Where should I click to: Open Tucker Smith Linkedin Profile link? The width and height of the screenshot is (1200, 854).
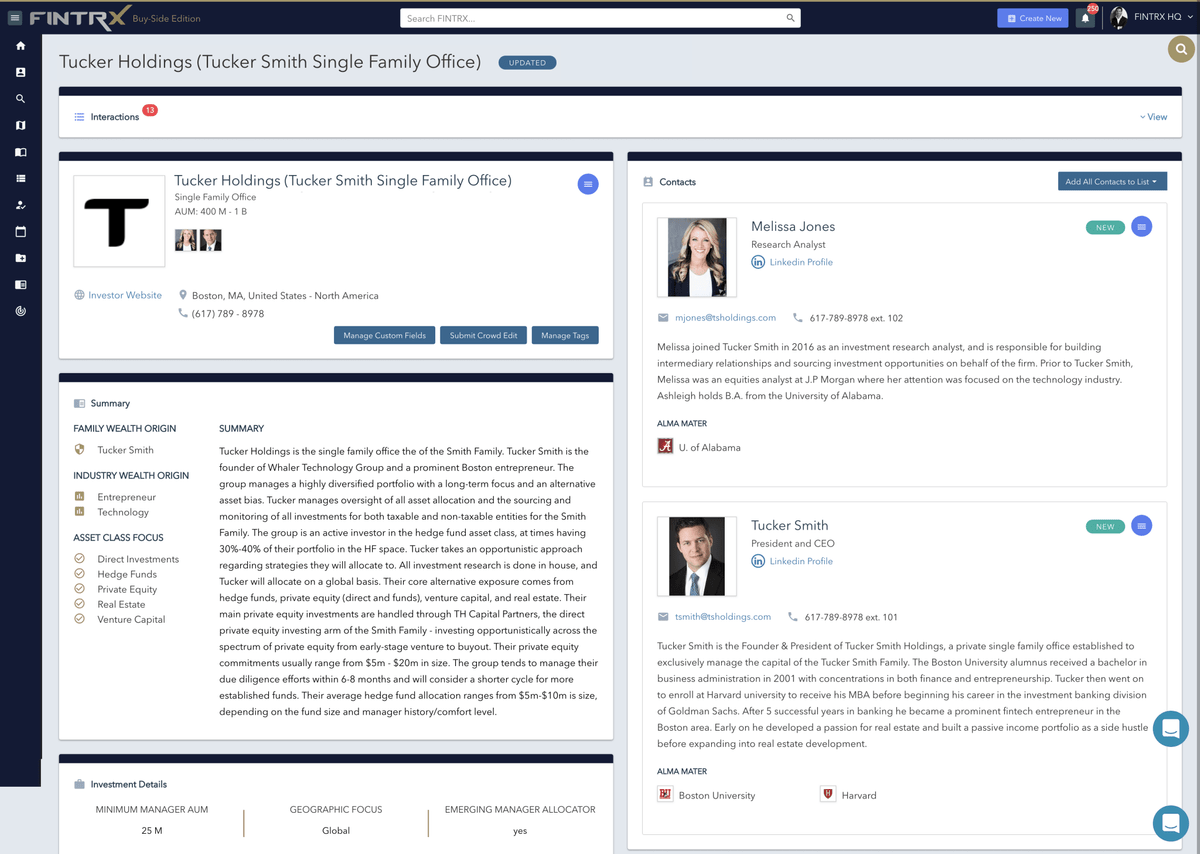point(801,561)
